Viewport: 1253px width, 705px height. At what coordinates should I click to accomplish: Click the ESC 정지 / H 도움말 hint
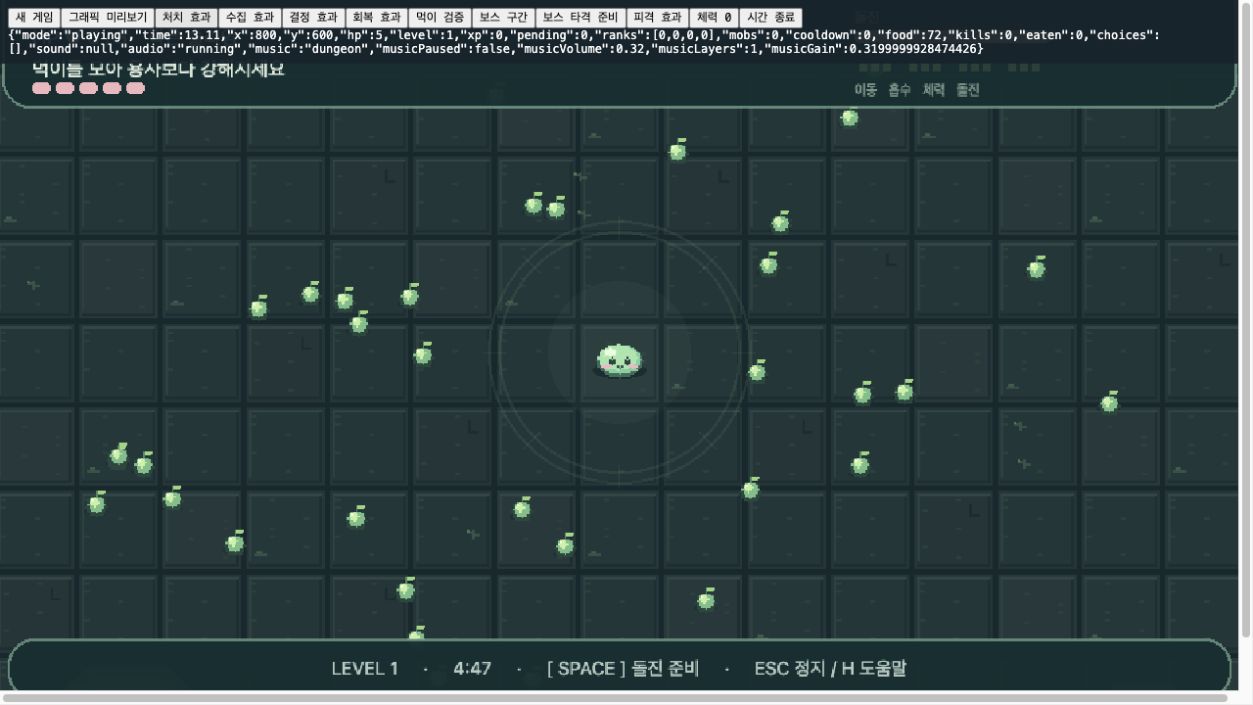pyautogui.click(x=830, y=668)
